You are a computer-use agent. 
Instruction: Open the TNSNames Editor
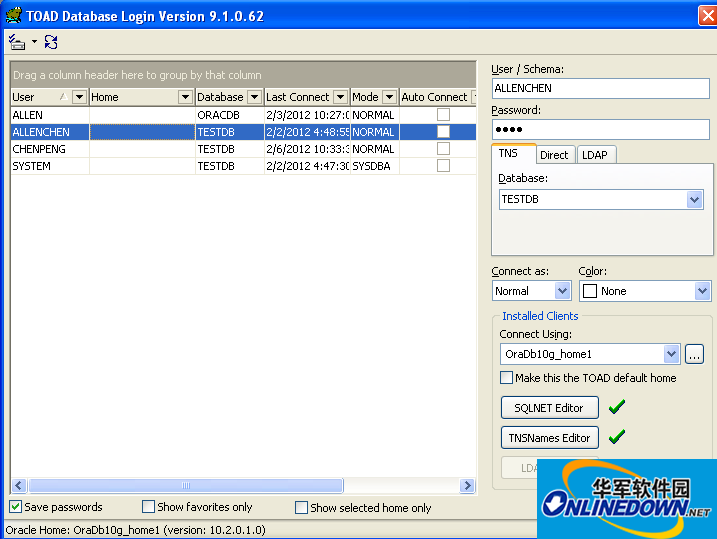click(x=550, y=438)
